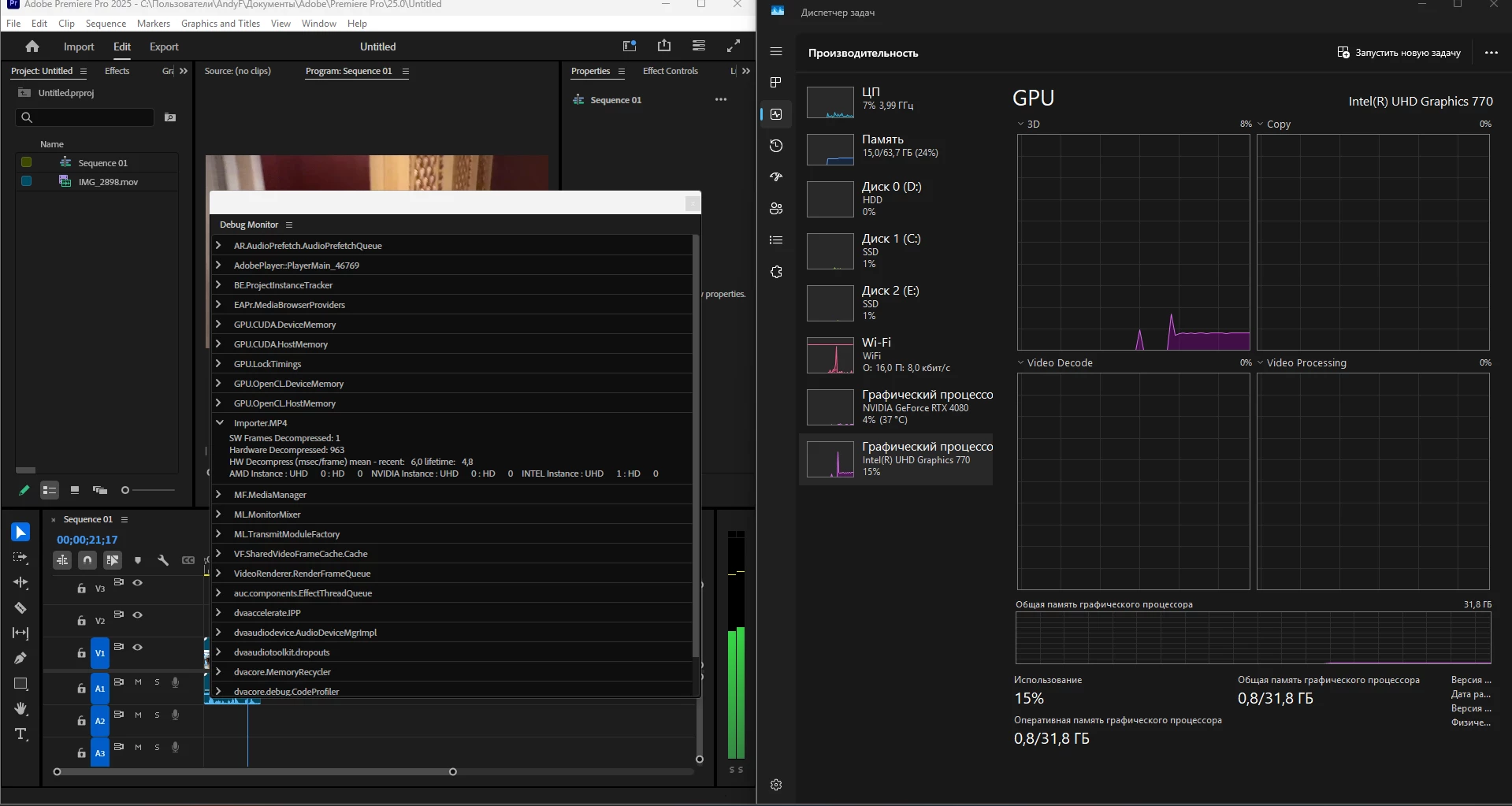Screen dimensions: 1512x806
Task: Toggle visibility of track V3
Action: pos(138,583)
